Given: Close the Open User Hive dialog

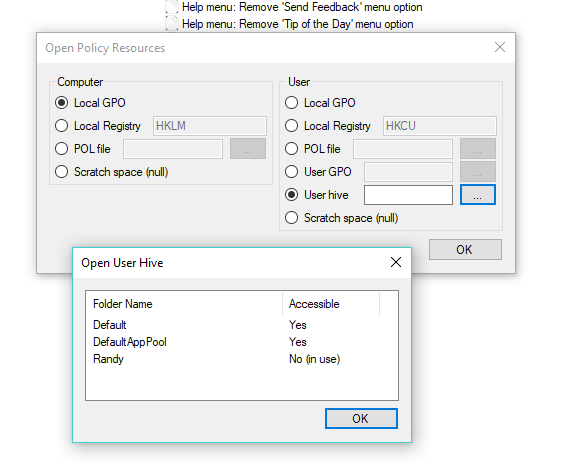Looking at the screenshot, I should [x=396, y=262].
